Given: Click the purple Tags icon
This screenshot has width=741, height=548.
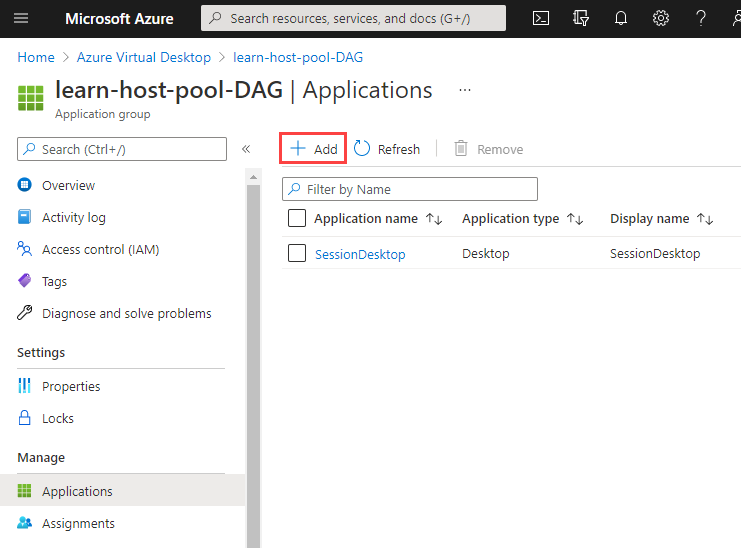Looking at the screenshot, I should 25,281.
